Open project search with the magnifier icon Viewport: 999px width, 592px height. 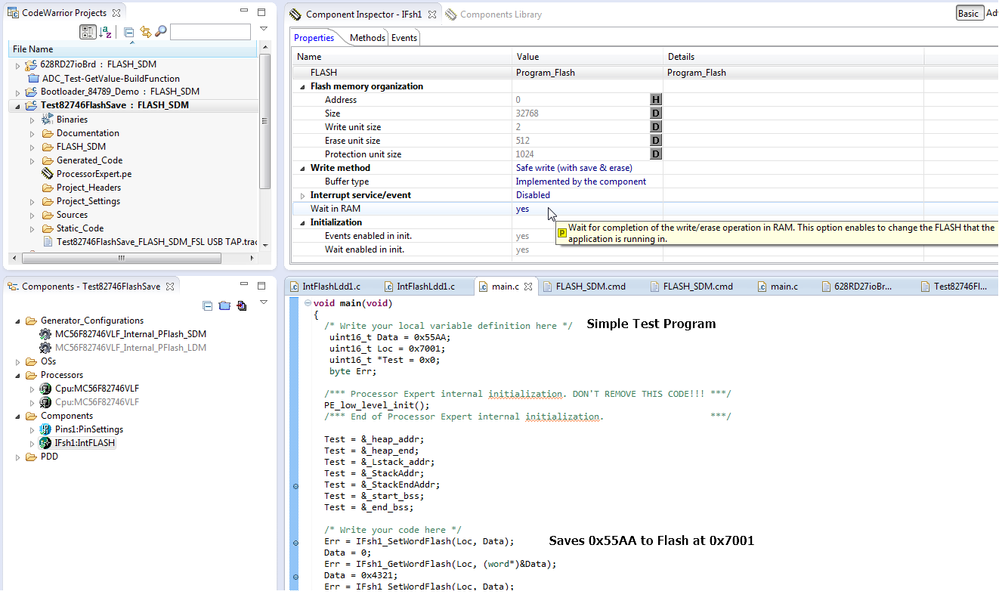coord(160,32)
